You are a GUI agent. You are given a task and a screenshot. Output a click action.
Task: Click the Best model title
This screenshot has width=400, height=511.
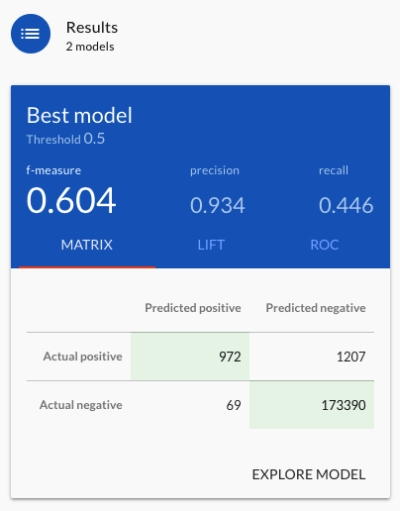[79, 115]
